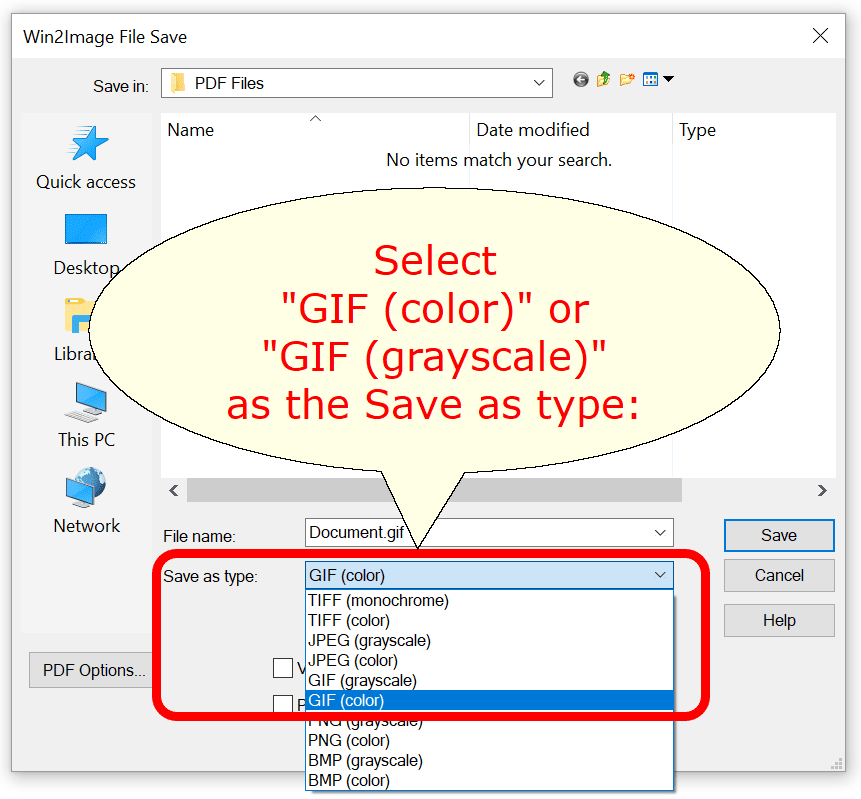The width and height of the screenshot is (861, 799).
Task: Choose GIF (grayscale) from the list
Action: 362,680
